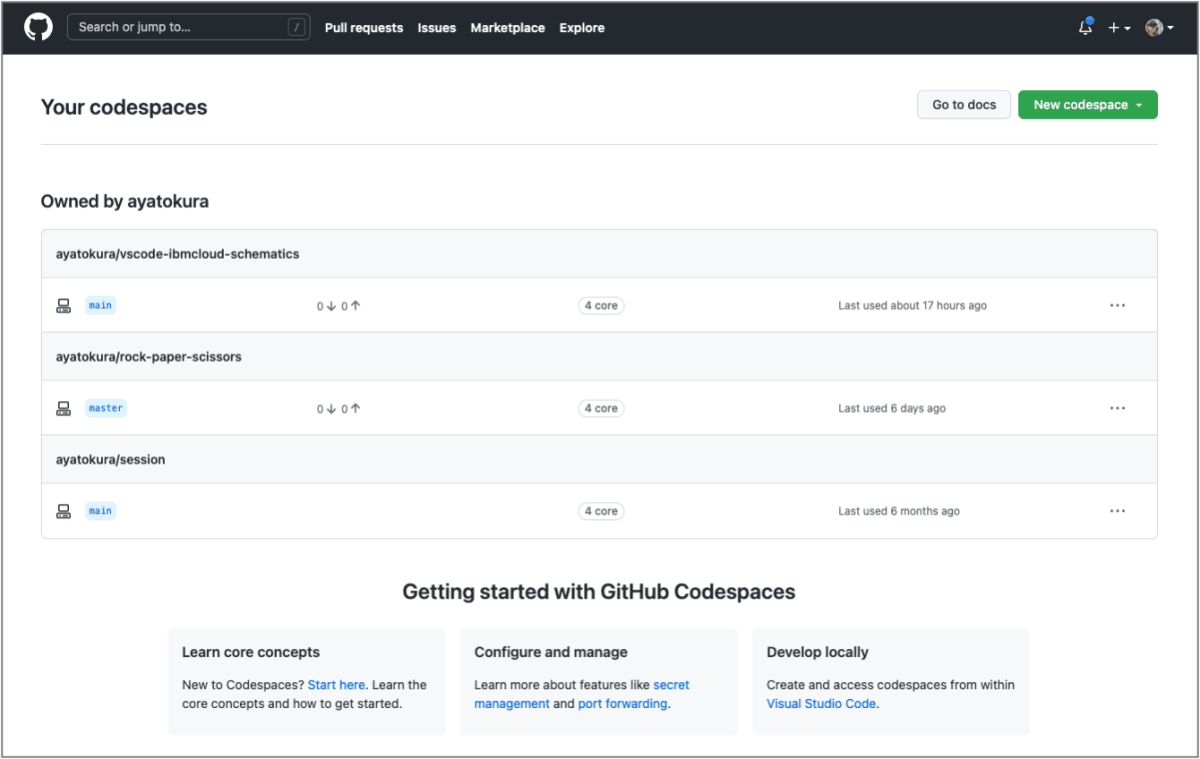Click the search or jump to field
The width and height of the screenshot is (1200, 759).
click(188, 27)
